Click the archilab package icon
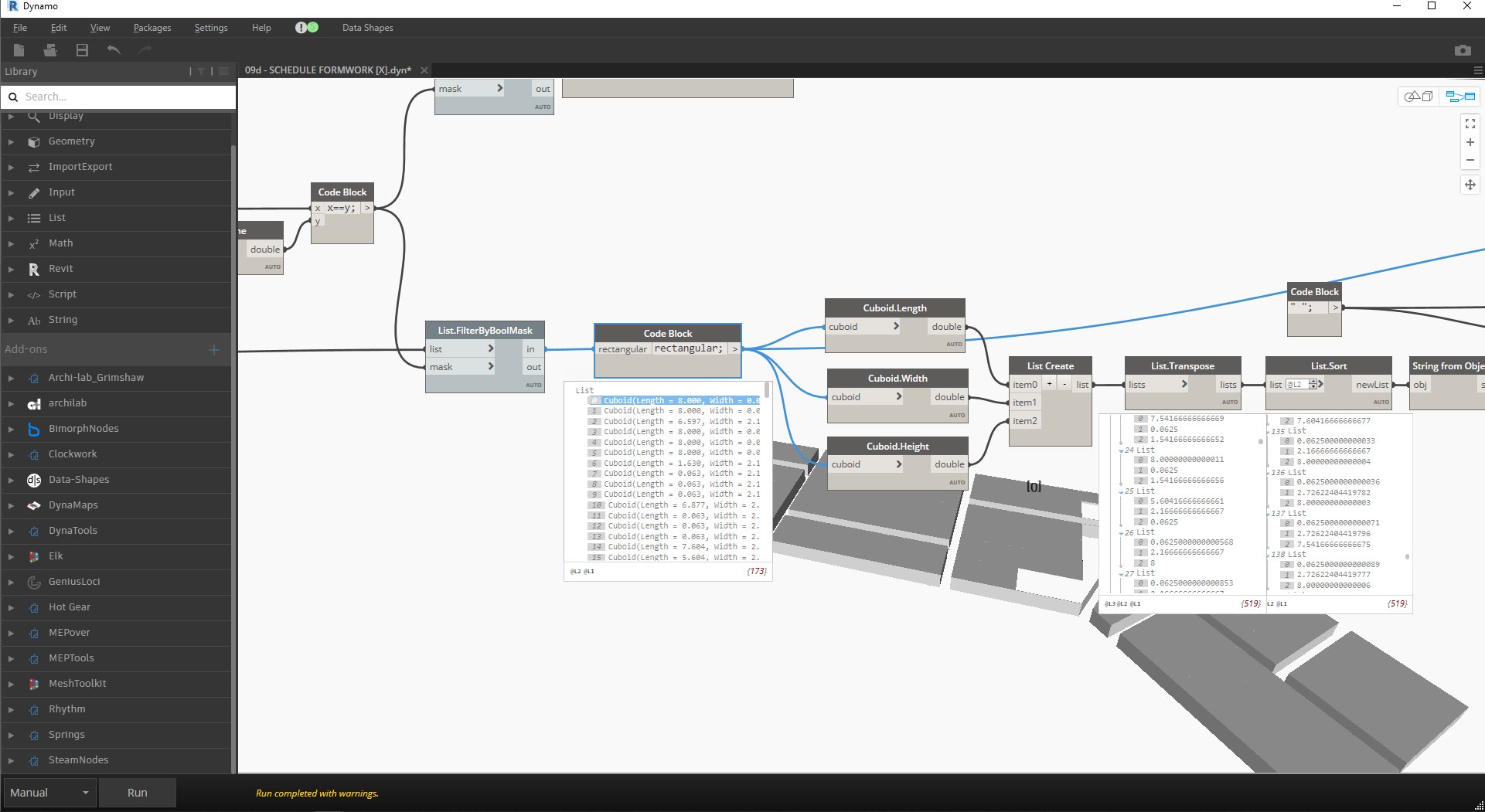Screen dimensions: 1485x812 coord(34,403)
